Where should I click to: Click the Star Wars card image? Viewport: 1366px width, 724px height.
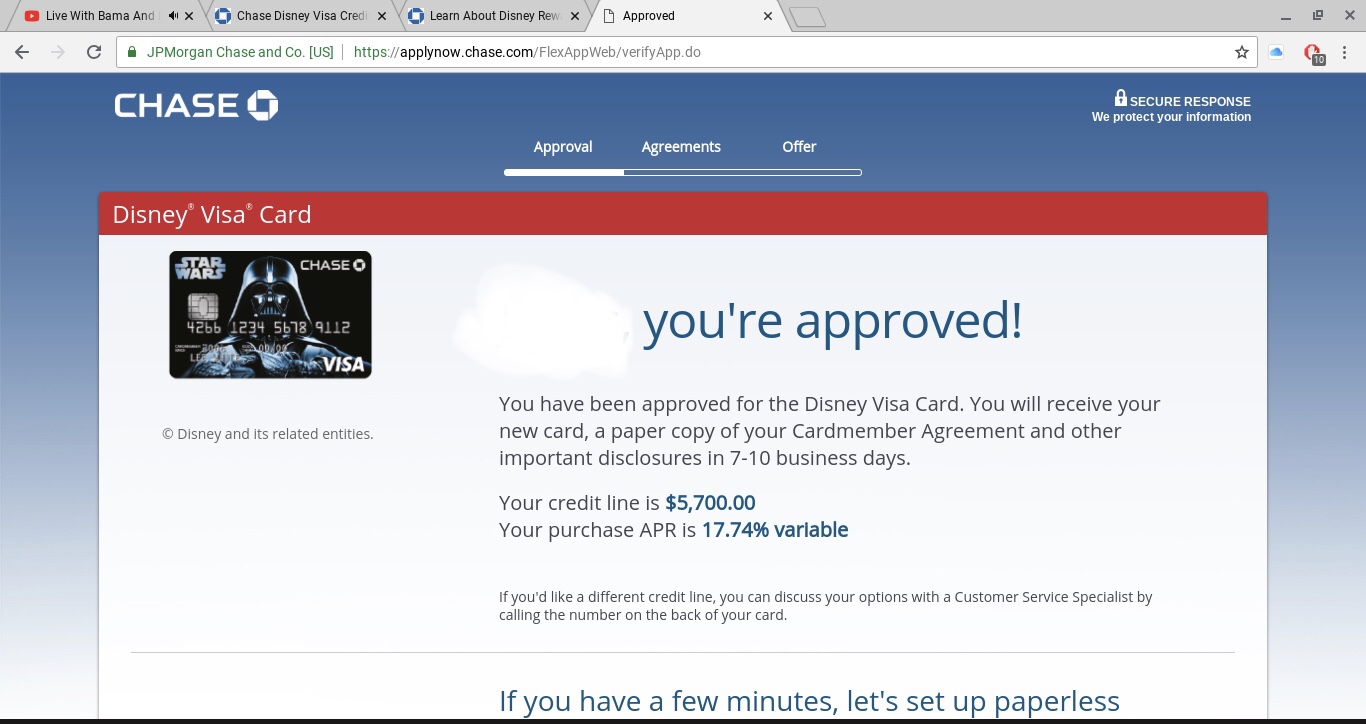coord(270,315)
